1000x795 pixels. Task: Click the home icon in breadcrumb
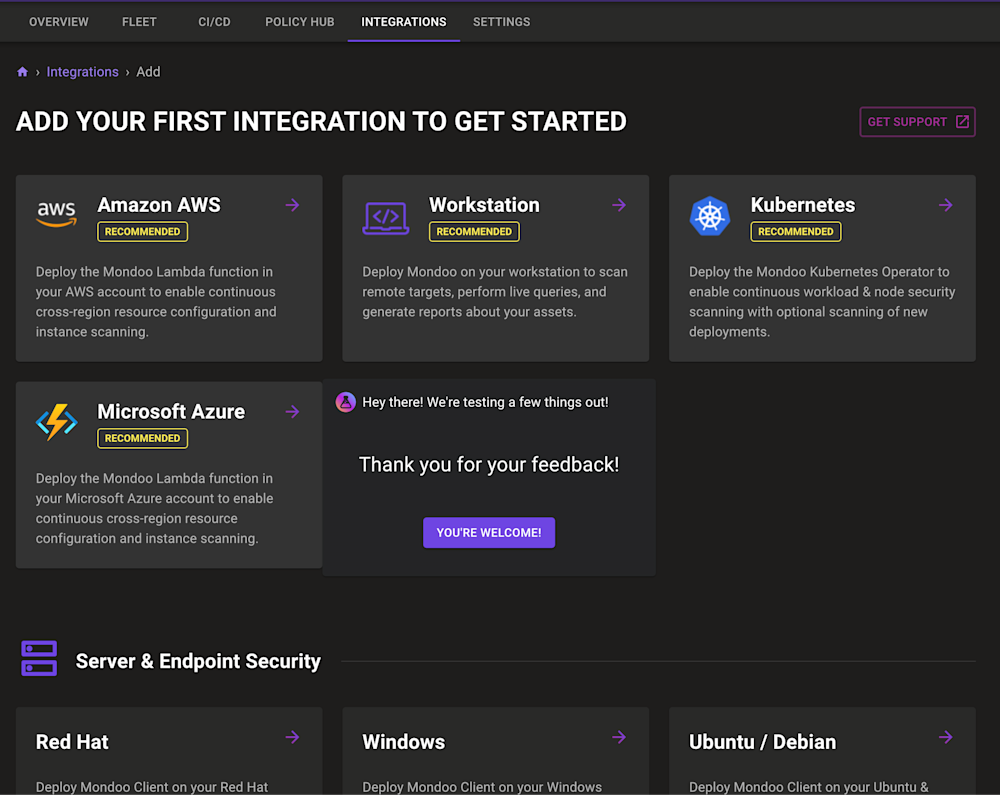22,72
